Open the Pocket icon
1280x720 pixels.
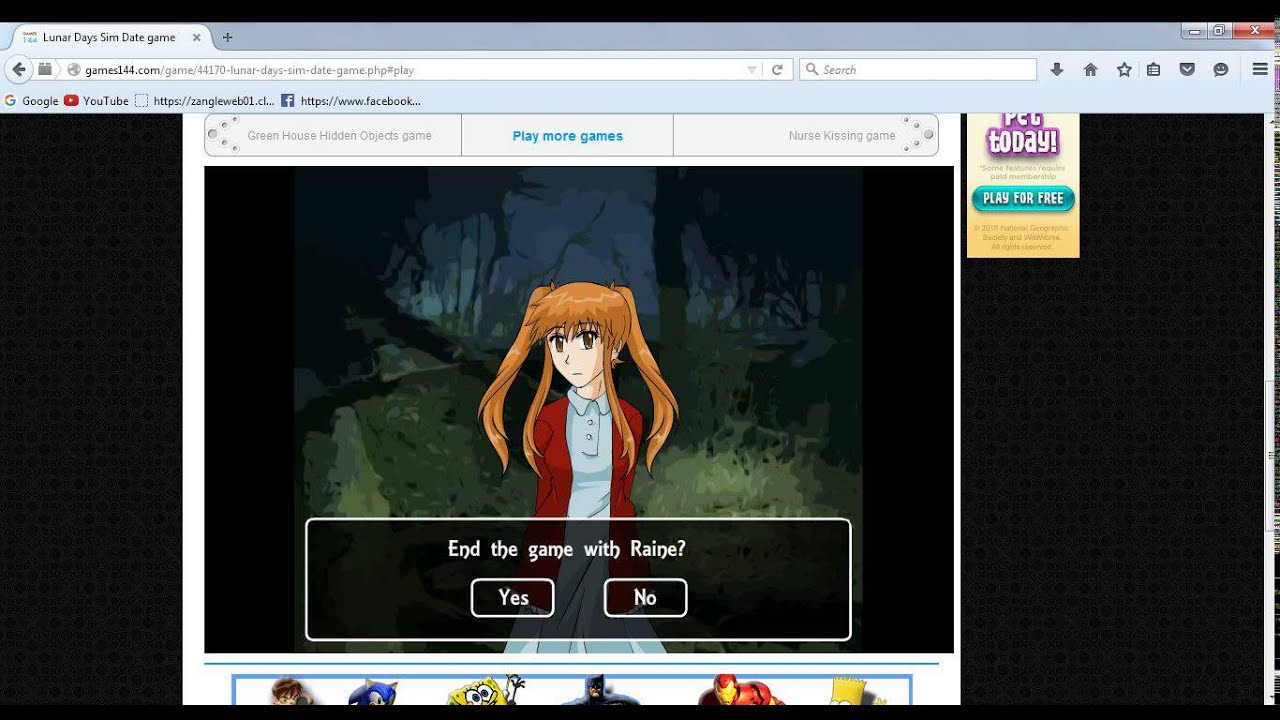[x=1187, y=70]
